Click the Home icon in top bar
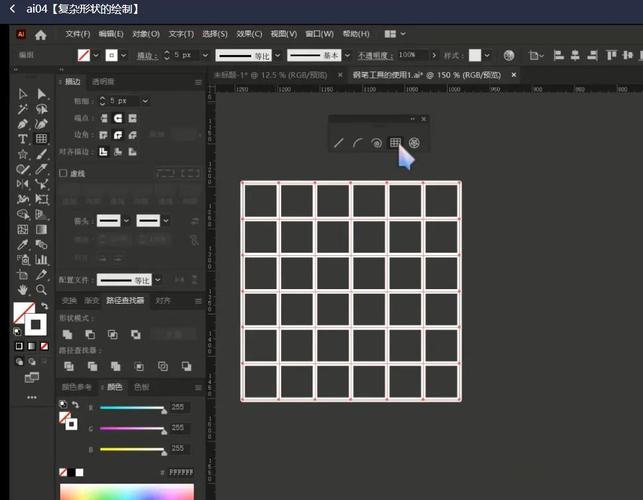This screenshot has height=500, width=643. click(x=41, y=34)
